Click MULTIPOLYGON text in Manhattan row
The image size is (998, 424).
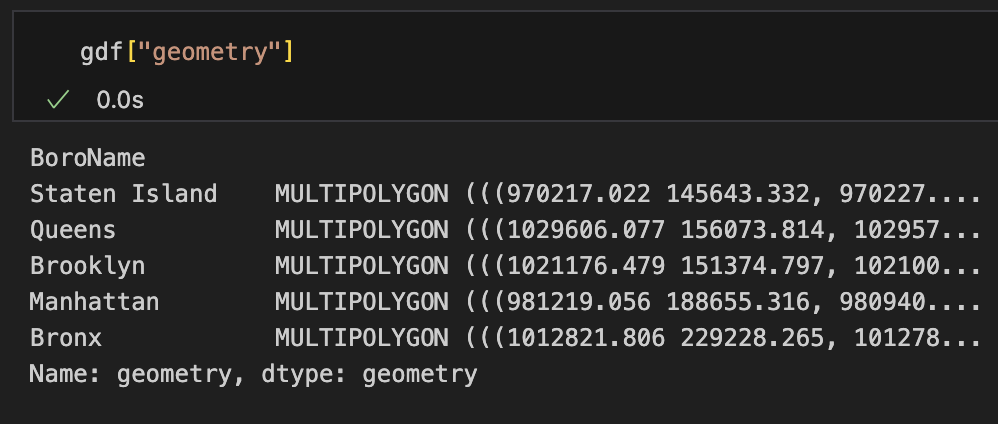pos(361,302)
